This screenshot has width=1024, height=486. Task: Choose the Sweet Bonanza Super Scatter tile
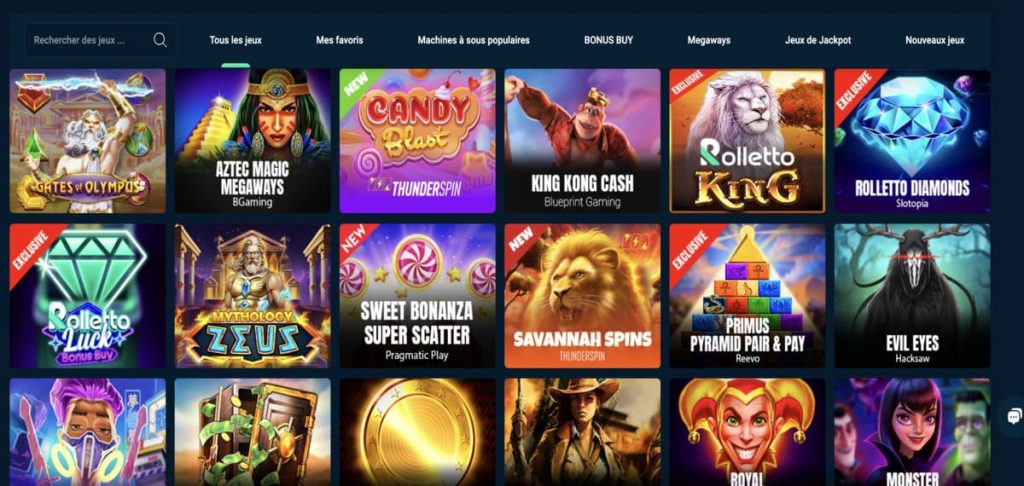point(417,296)
